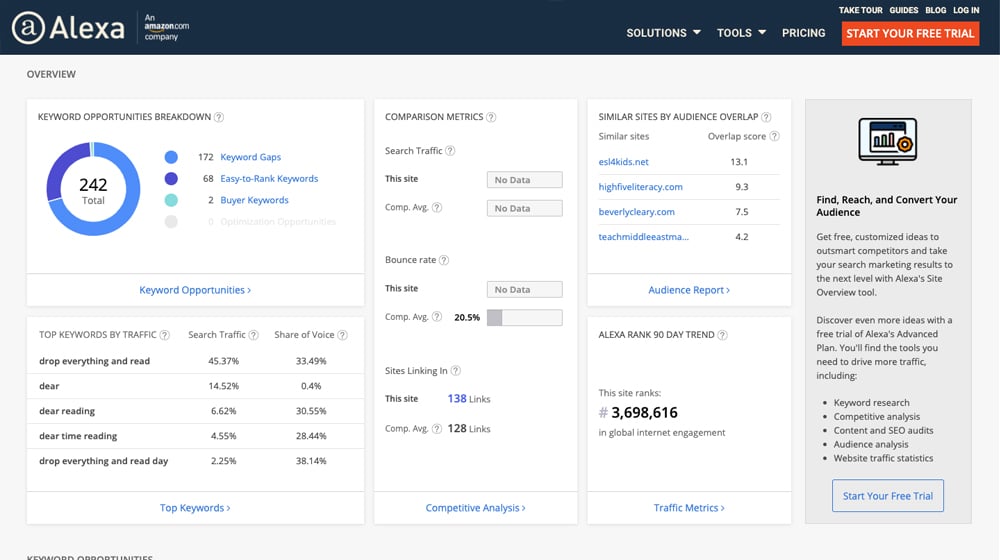The width and height of the screenshot is (1000, 560).
Task: Select the 'dear reading' keyword row
Action: pyautogui.click(x=195, y=411)
